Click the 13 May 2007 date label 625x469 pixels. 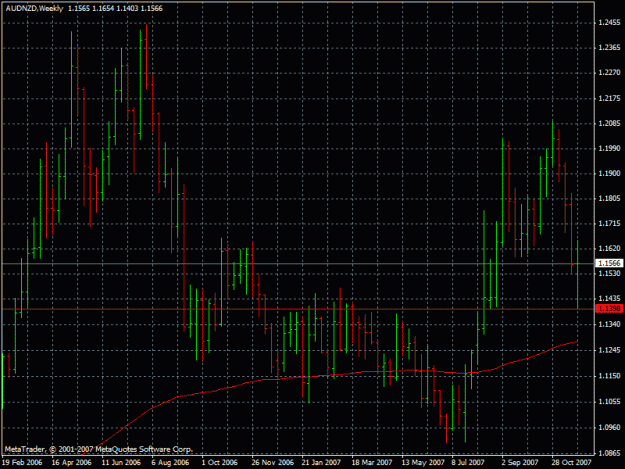point(423,463)
